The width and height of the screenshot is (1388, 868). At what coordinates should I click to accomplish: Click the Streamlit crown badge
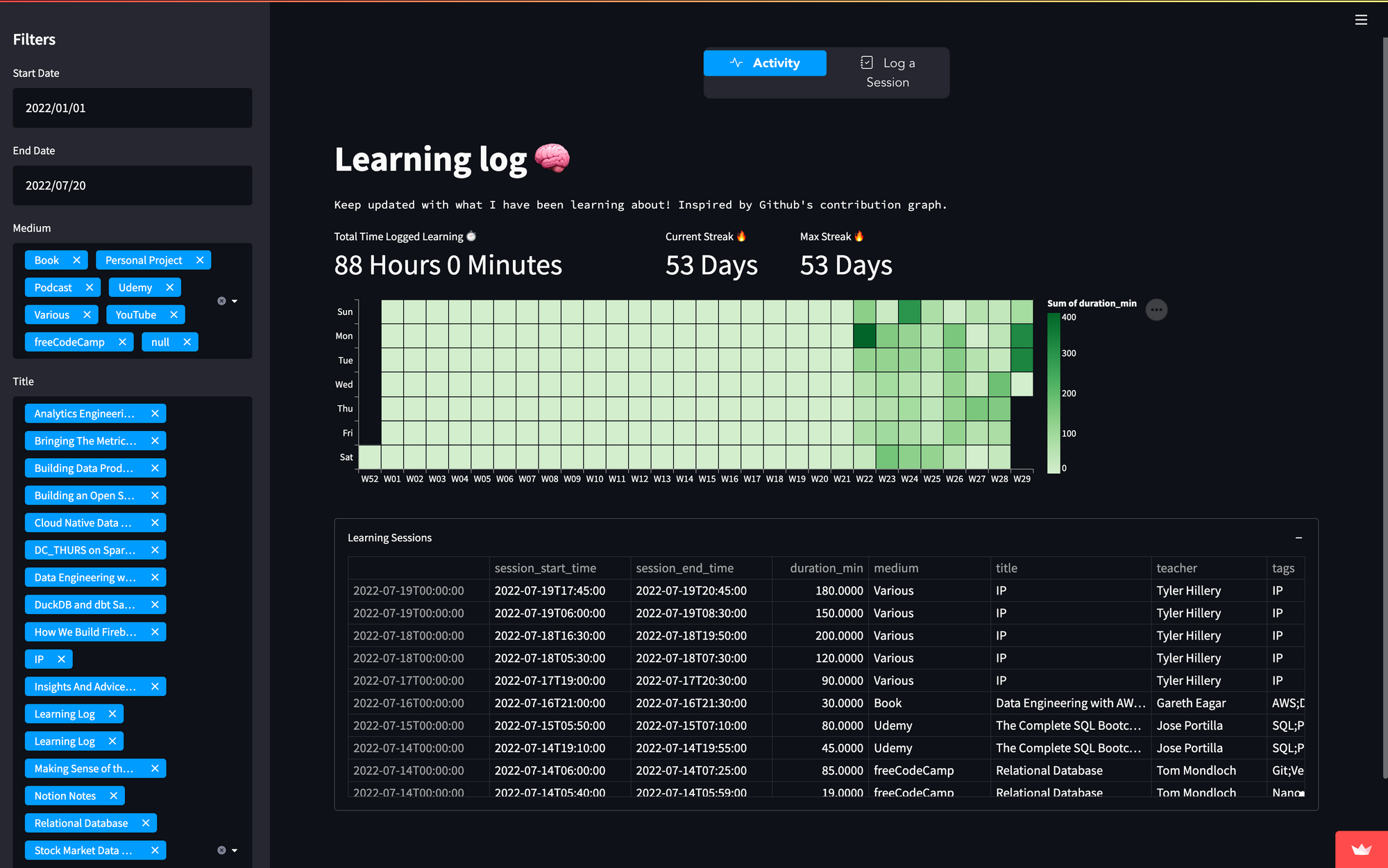(x=1360, y=849)
